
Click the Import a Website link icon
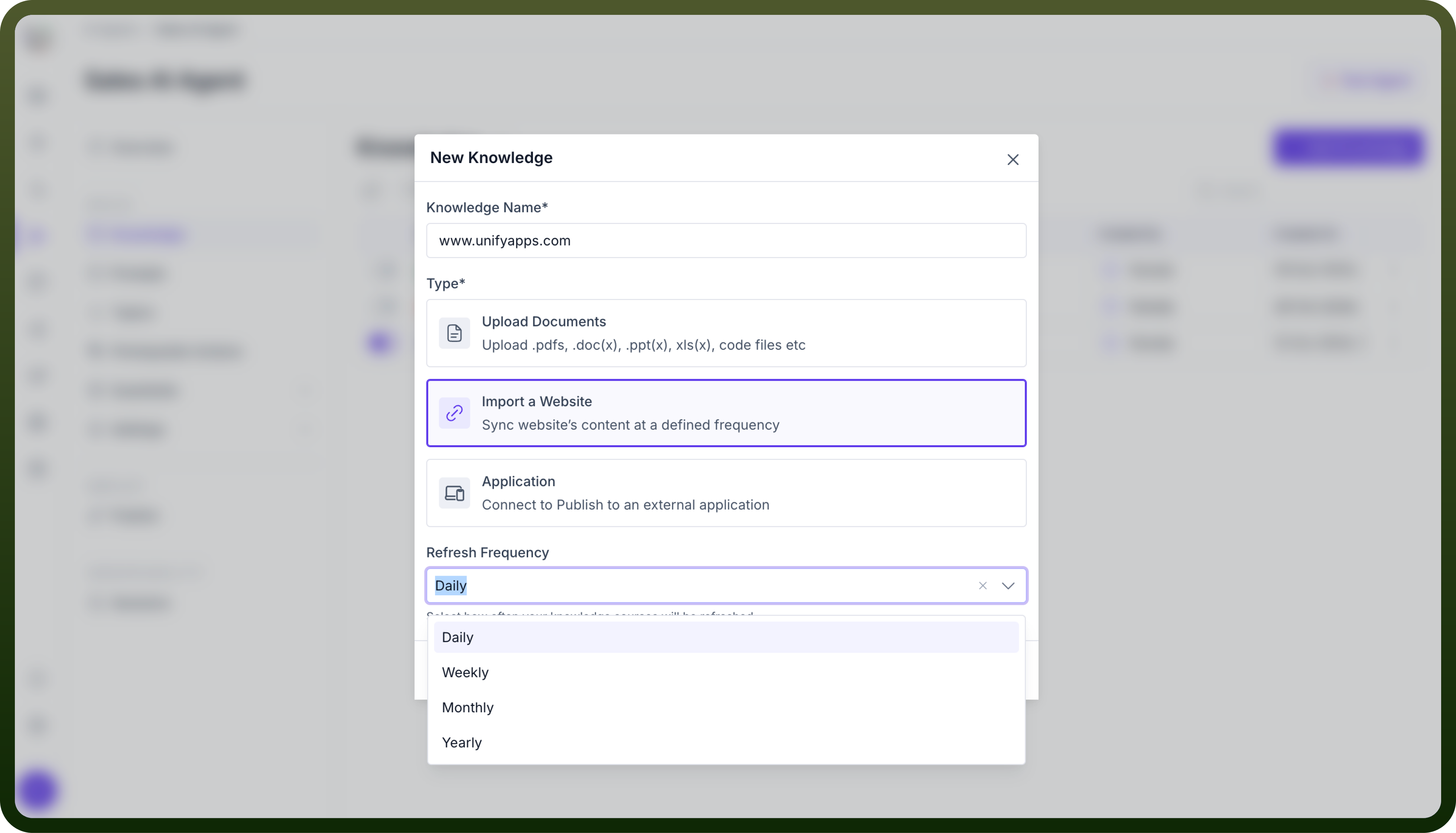[454, 413]
